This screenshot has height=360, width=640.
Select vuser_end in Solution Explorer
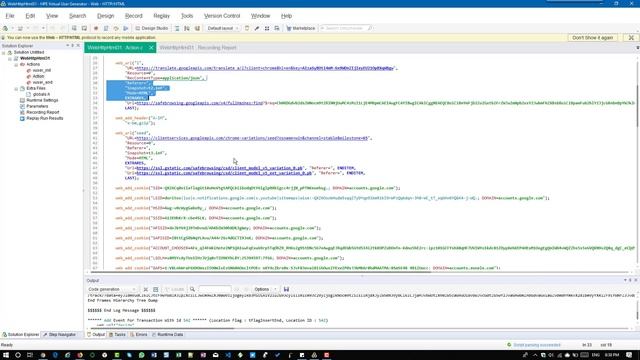[x=42, y=82]
